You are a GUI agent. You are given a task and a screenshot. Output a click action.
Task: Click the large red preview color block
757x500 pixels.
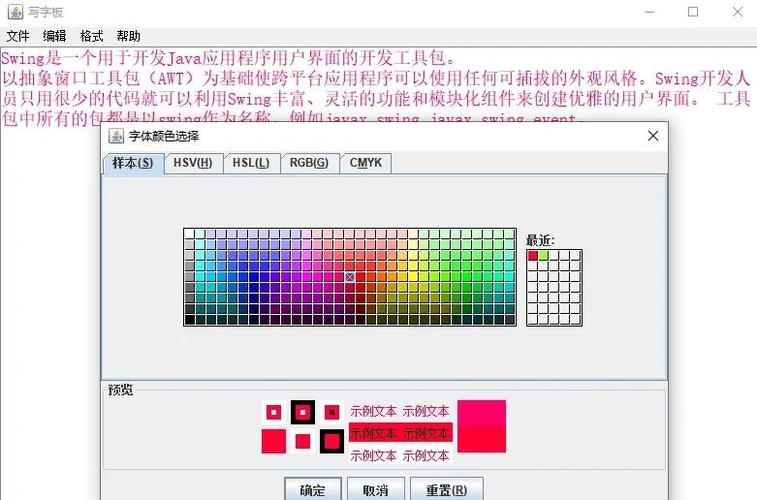[x=481, y=427]
